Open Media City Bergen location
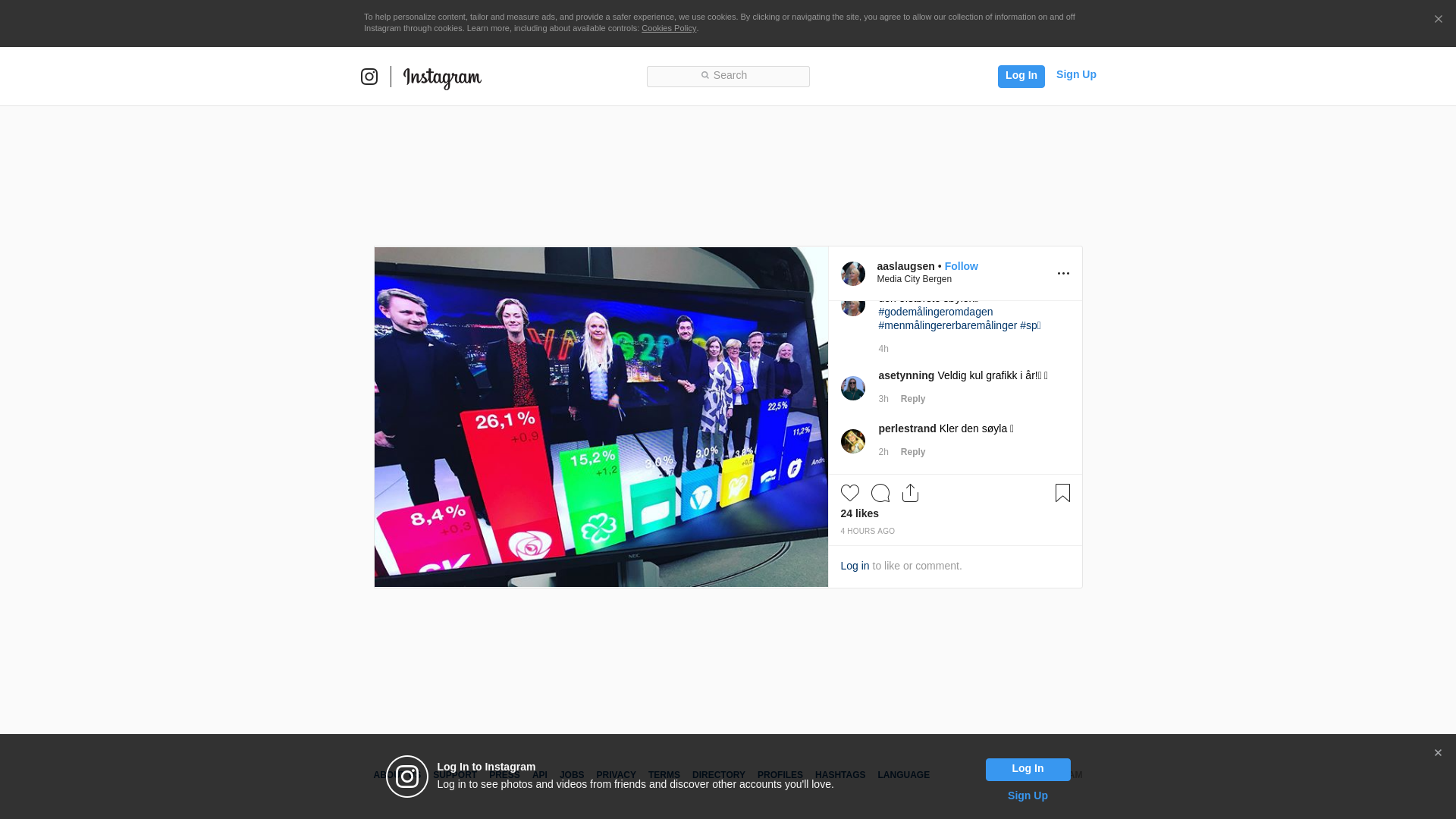Screen dimensions: 1456x819 (915, 279)
